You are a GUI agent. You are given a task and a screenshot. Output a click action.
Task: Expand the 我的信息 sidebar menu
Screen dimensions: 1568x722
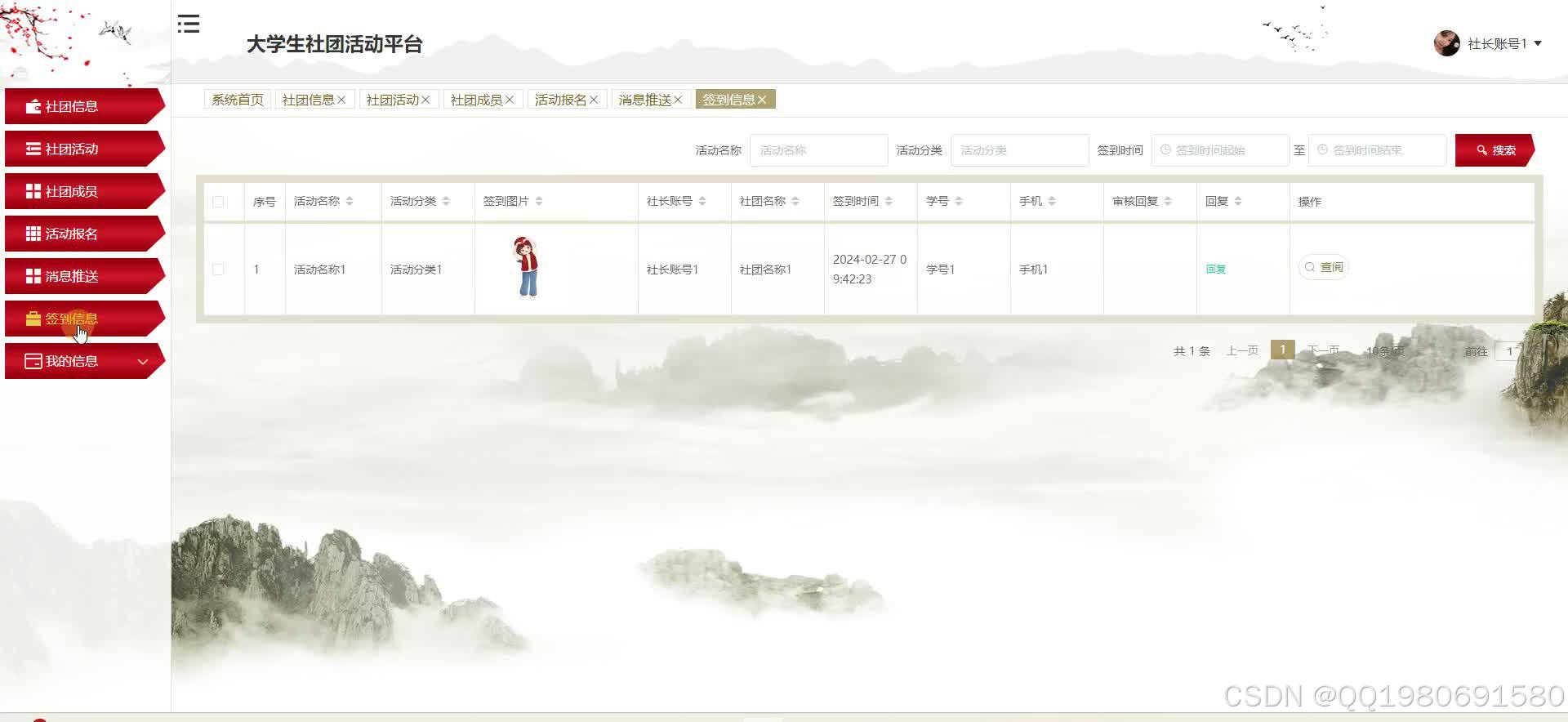[85, 361]
